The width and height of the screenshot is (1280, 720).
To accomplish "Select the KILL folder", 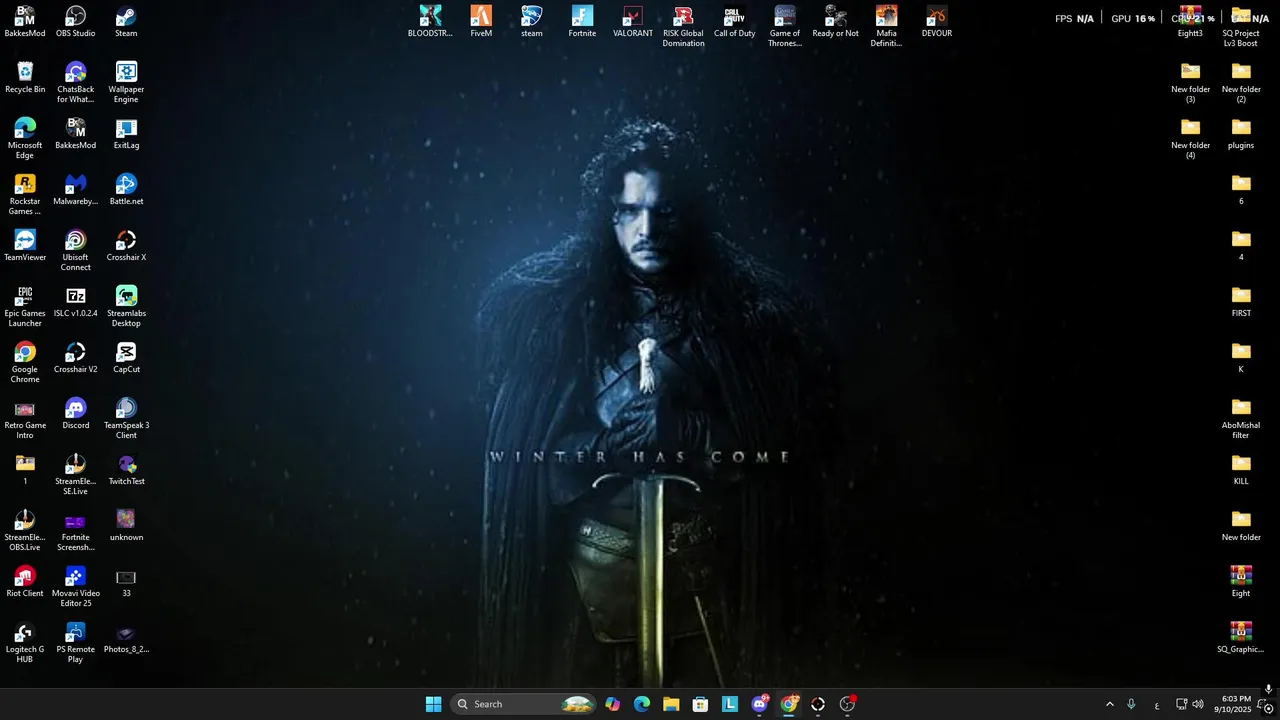I will coord(1241,470).
